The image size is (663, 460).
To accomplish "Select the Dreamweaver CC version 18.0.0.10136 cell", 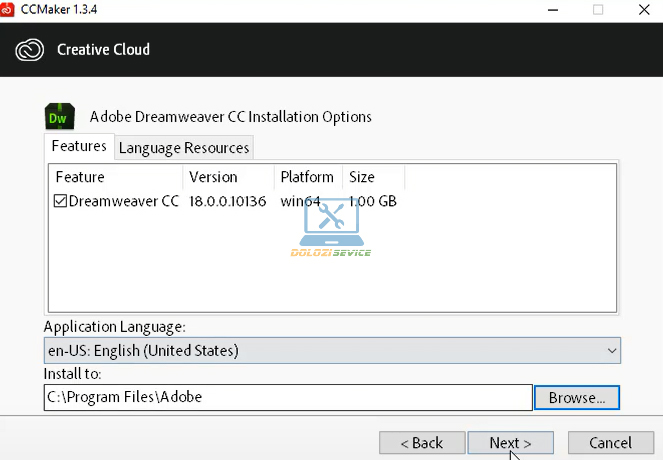I will tap(228, 201).
